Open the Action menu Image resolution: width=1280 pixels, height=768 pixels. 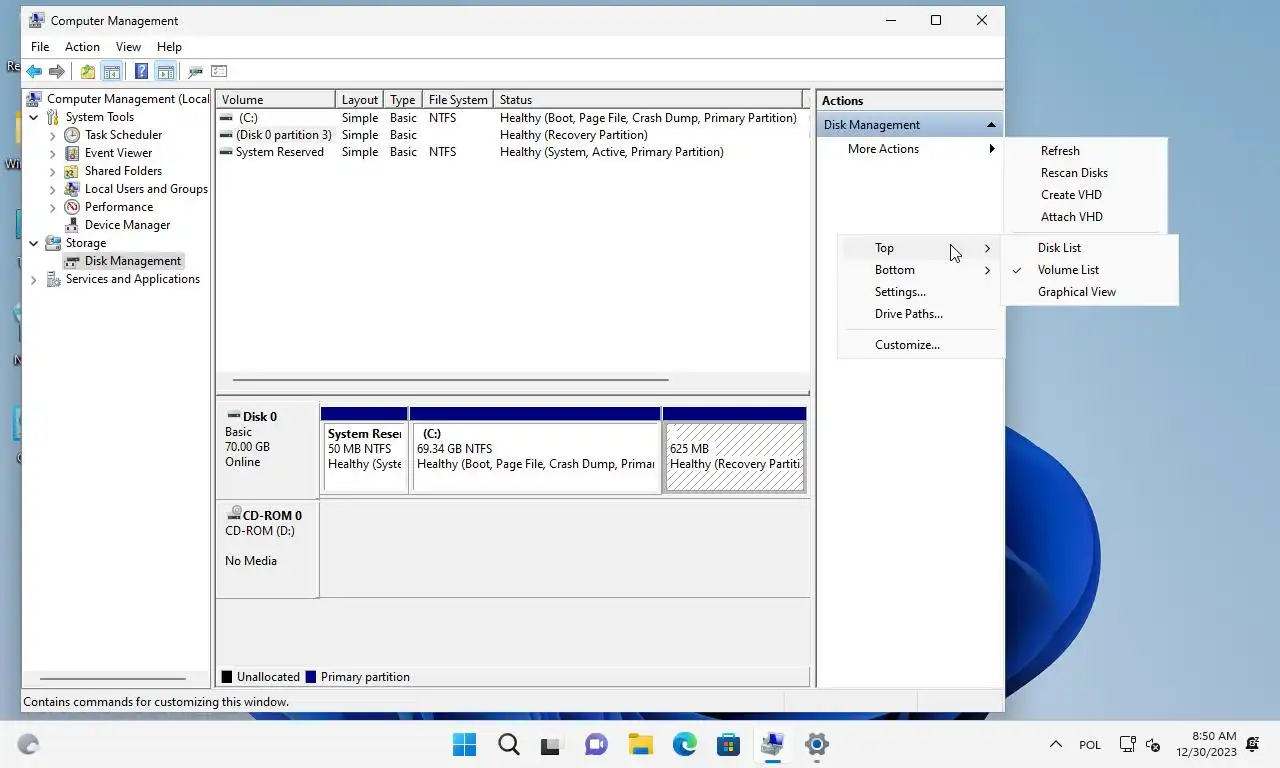[x=82, y=47]
